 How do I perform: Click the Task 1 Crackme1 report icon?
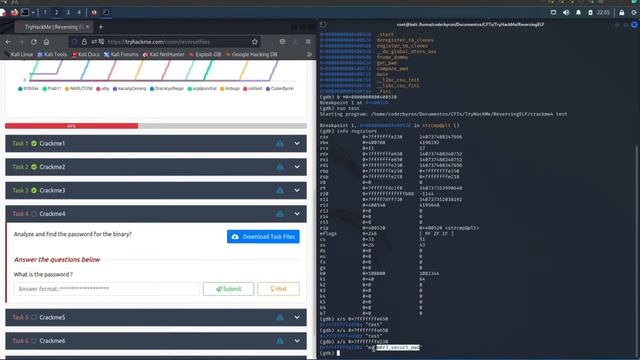(x=280, y=143)
